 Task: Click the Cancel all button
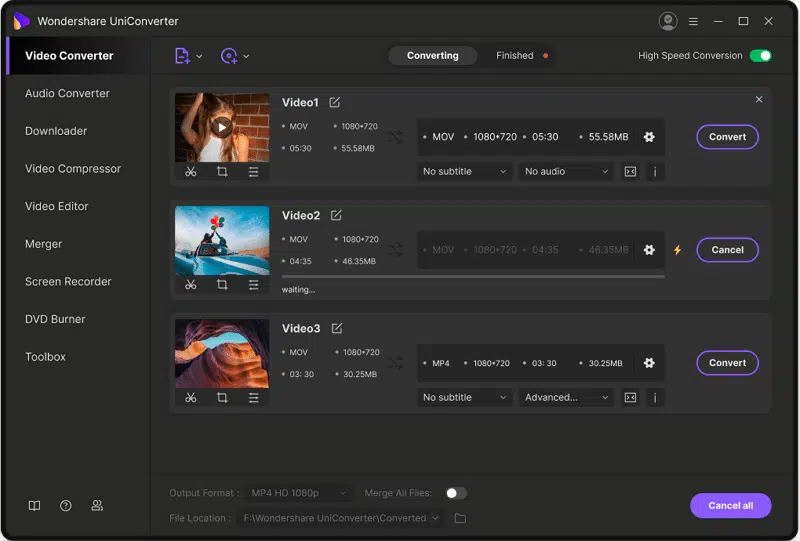731,505
